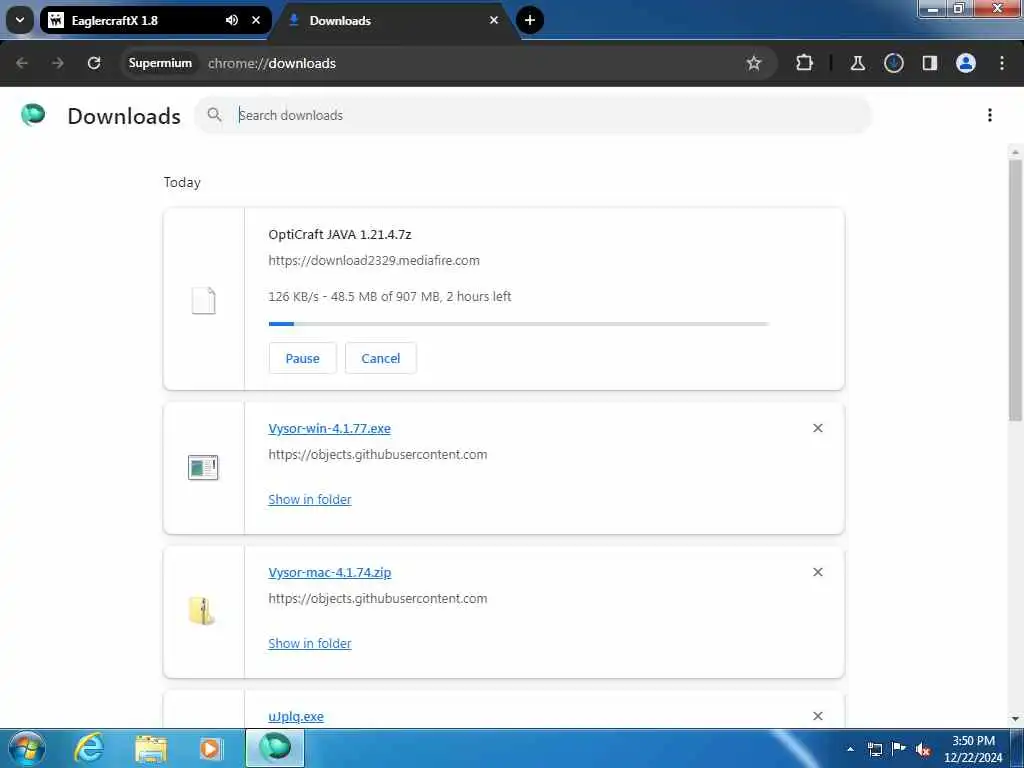Image resolution: width=1024 pixels, height=768 pixels.
Task: Reload the downloads page
Action: coord(94,63)
